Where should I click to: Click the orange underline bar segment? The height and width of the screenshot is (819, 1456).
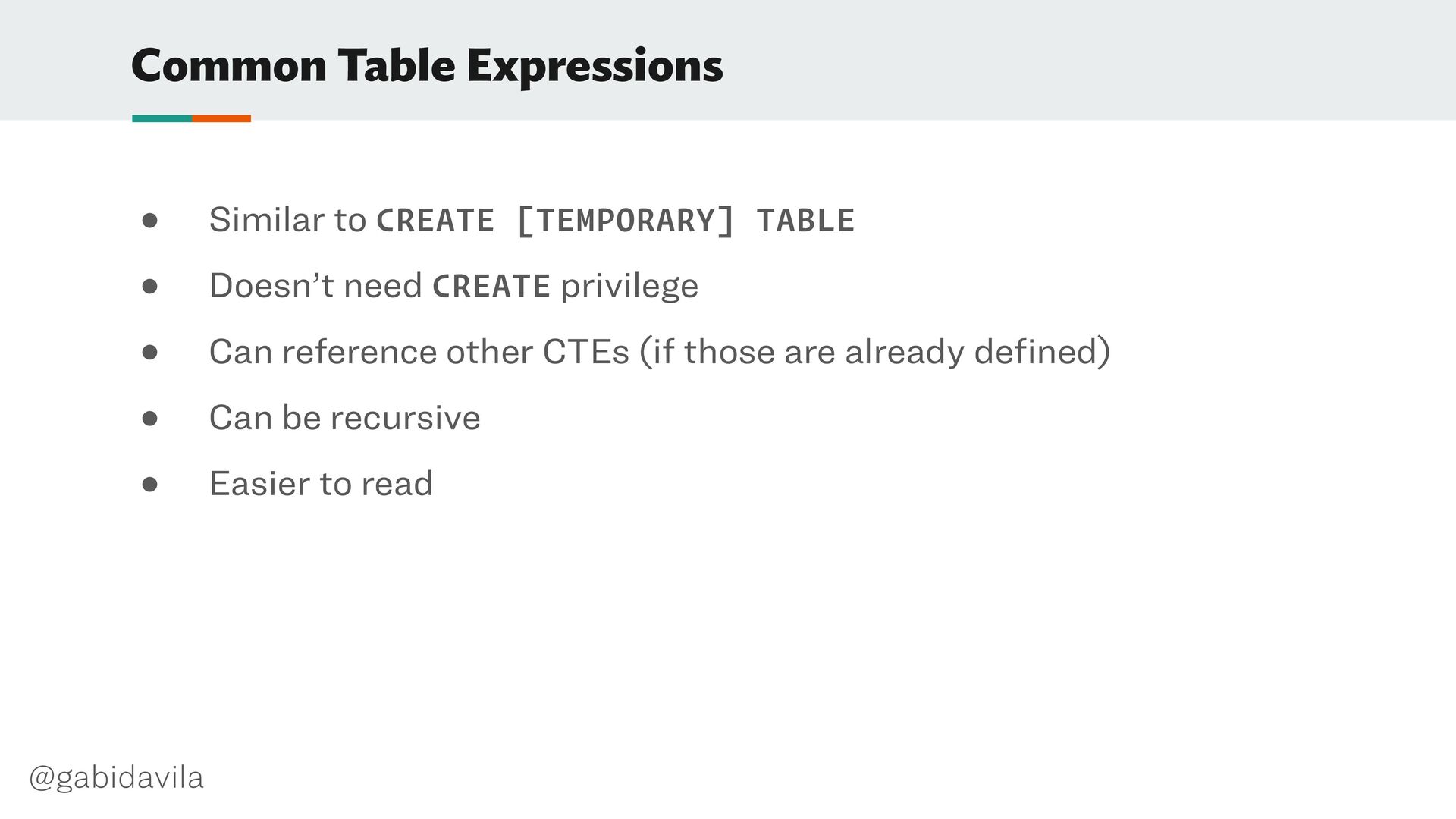click(221, 118)
